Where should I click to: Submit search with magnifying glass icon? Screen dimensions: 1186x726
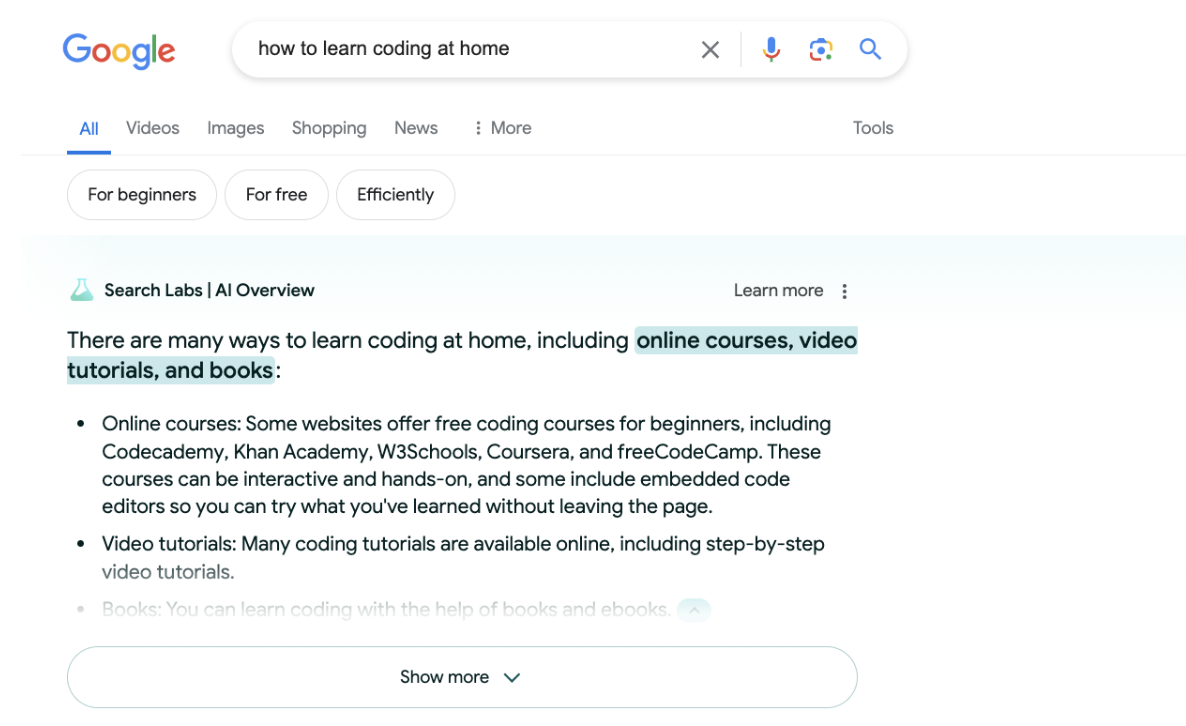point(870,49)
